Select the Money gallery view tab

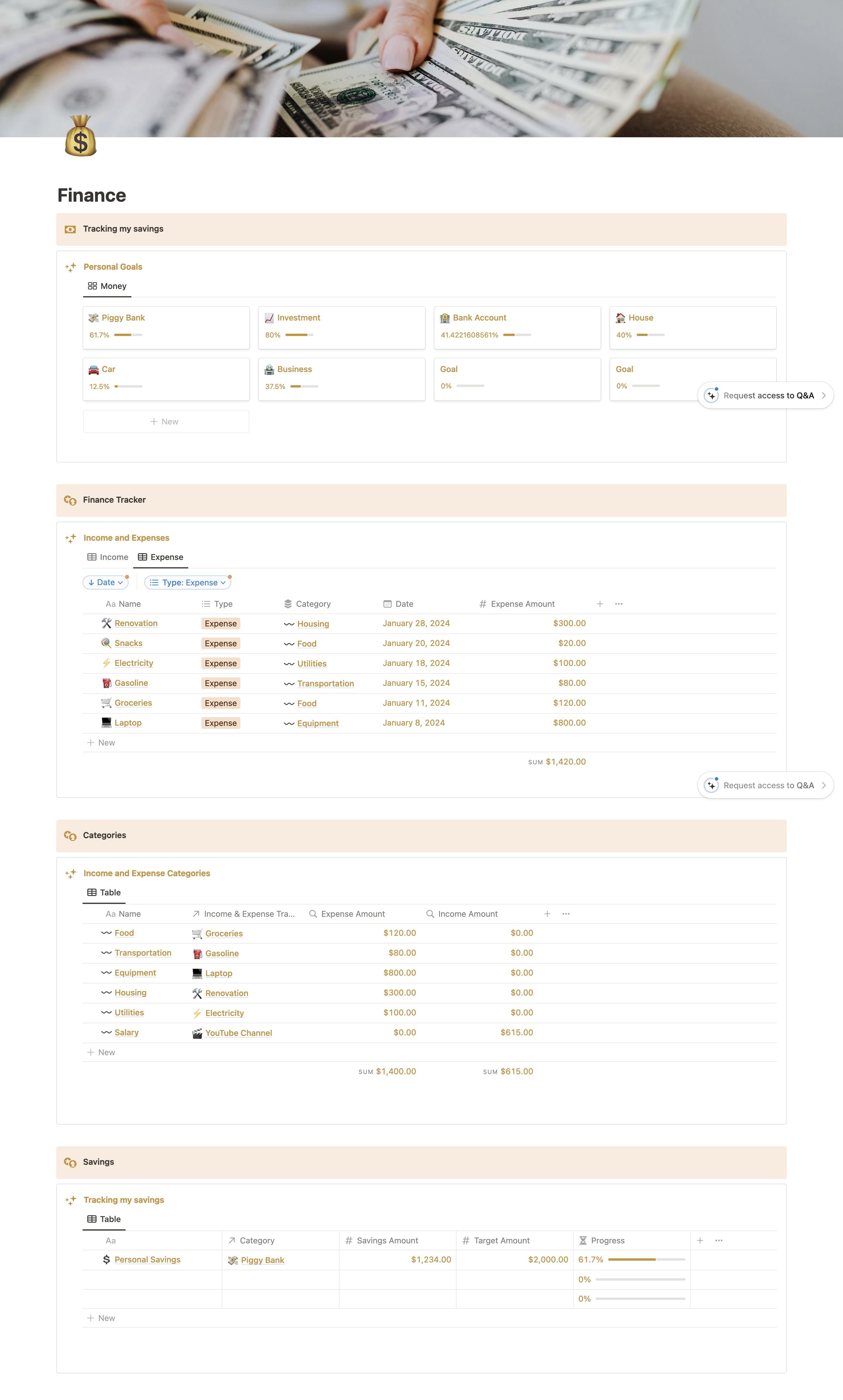point(107,286)
